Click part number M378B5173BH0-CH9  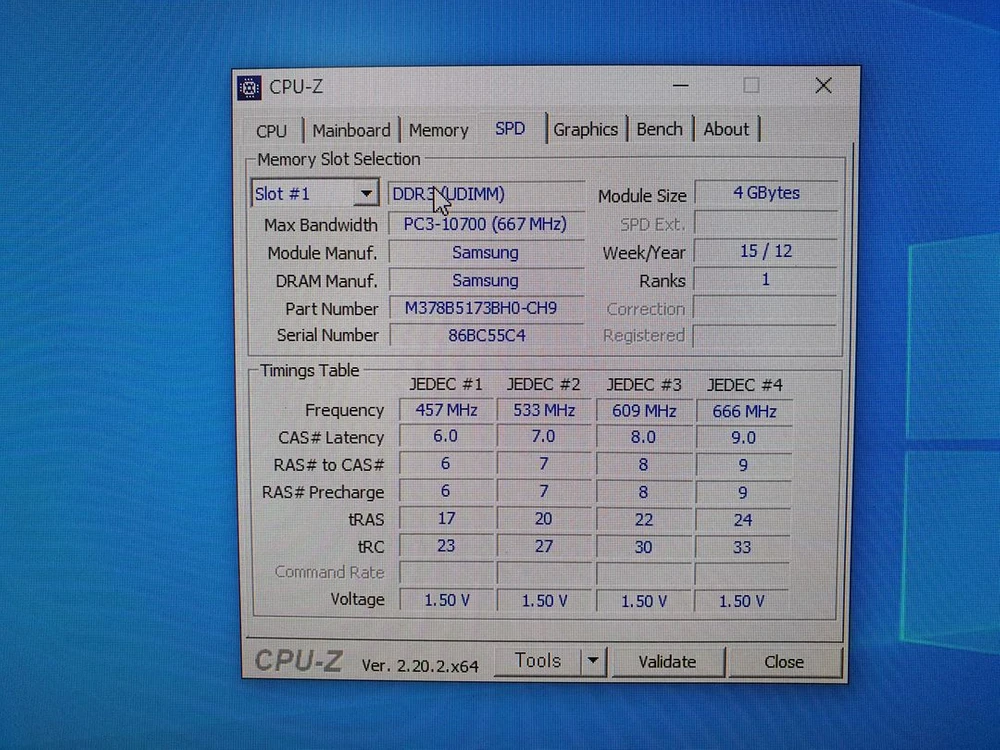tap(486, 309)
